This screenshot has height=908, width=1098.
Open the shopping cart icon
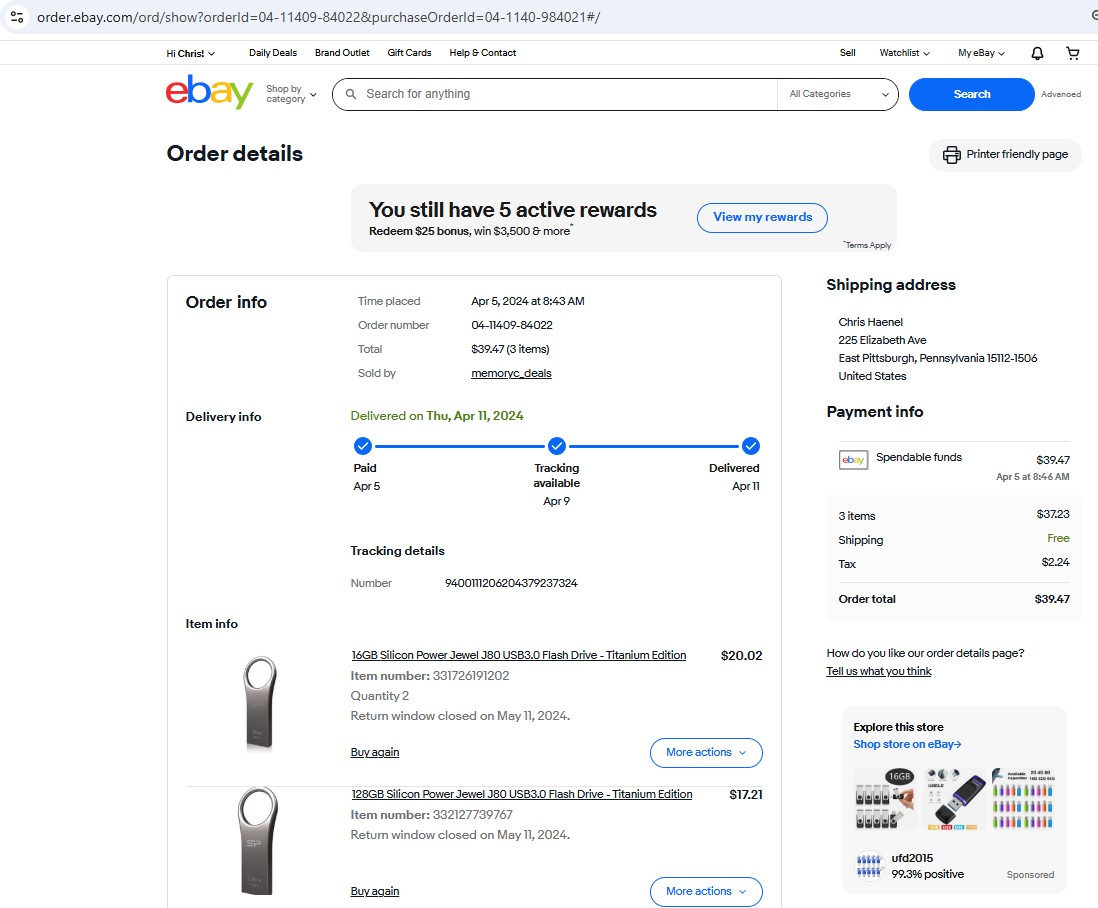pos(1073,53)
